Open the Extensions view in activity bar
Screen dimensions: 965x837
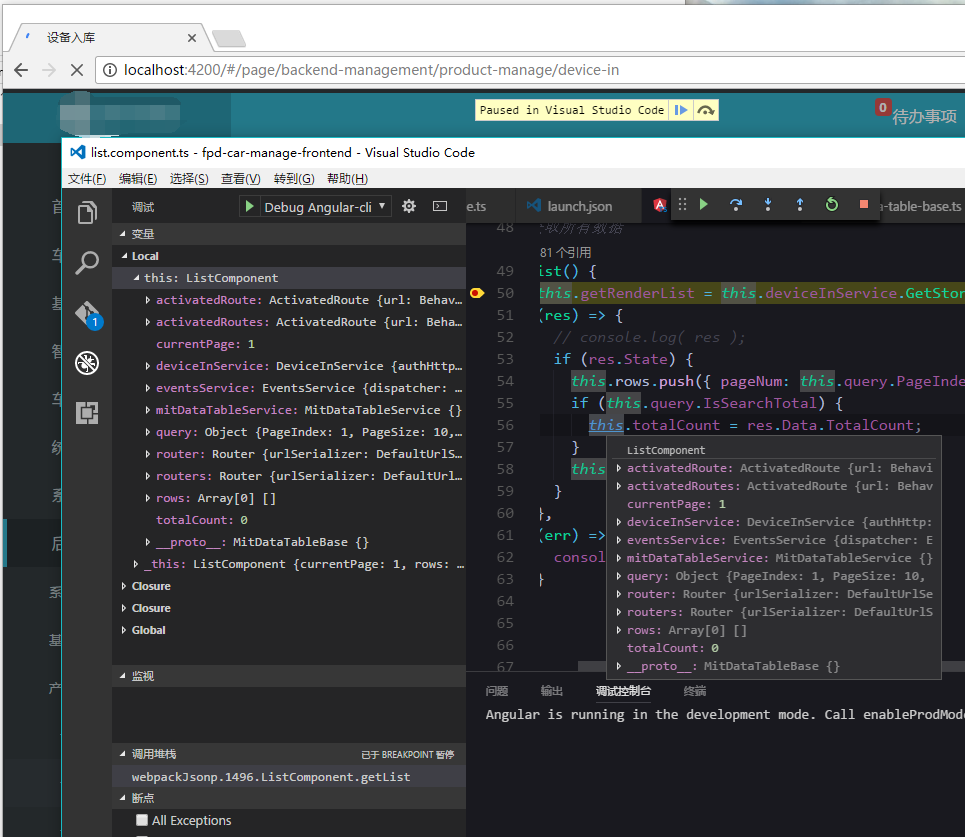(x=87, y=412)
